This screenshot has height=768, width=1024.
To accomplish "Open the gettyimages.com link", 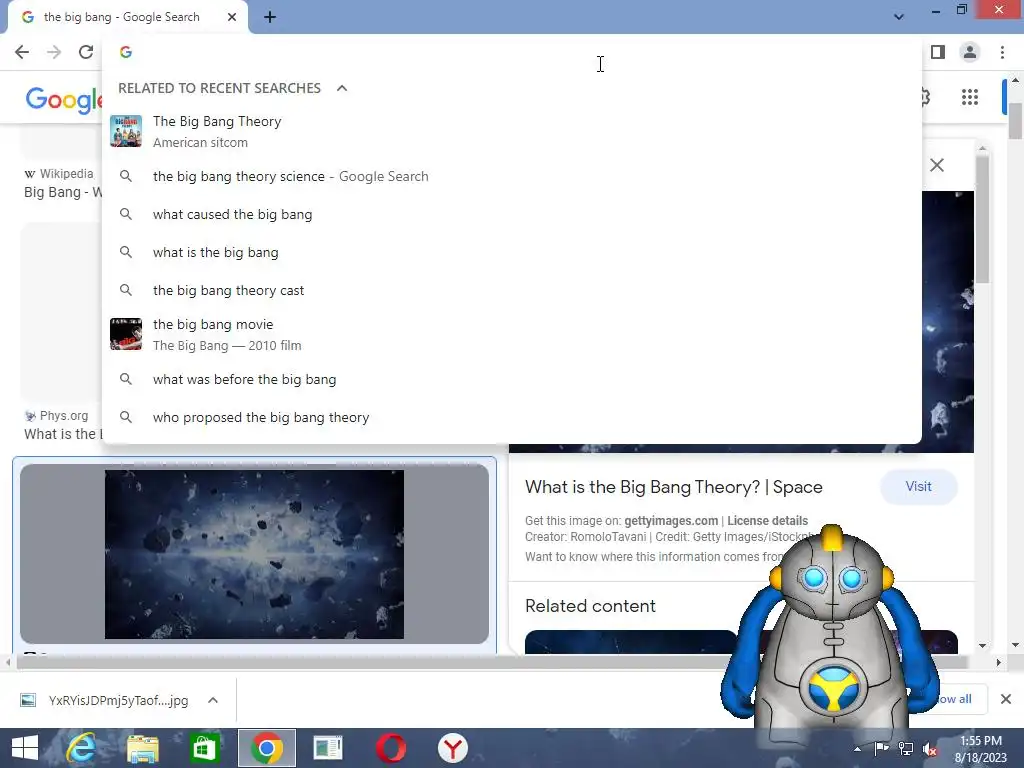I will [x=671, y=520].
